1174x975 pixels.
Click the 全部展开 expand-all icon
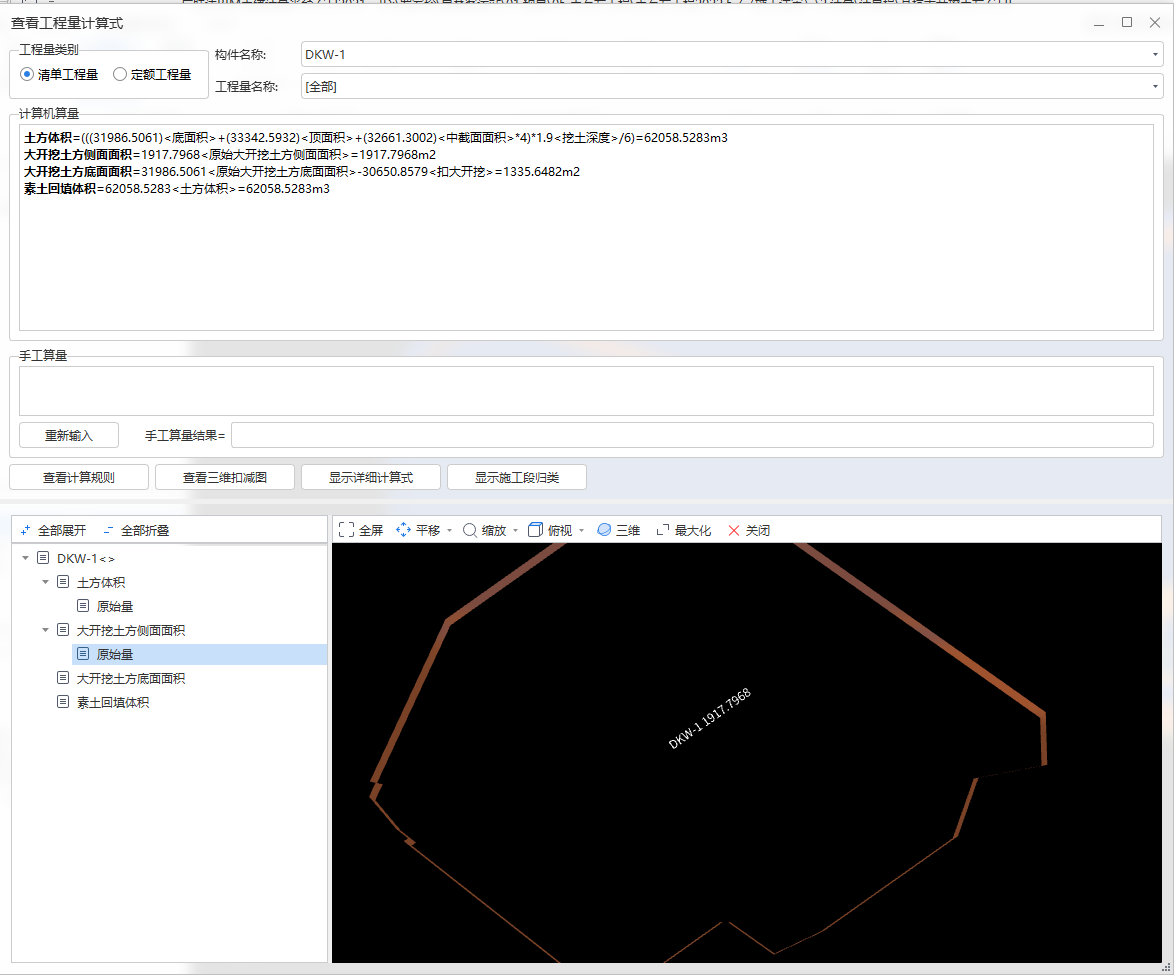click(25, 530)
